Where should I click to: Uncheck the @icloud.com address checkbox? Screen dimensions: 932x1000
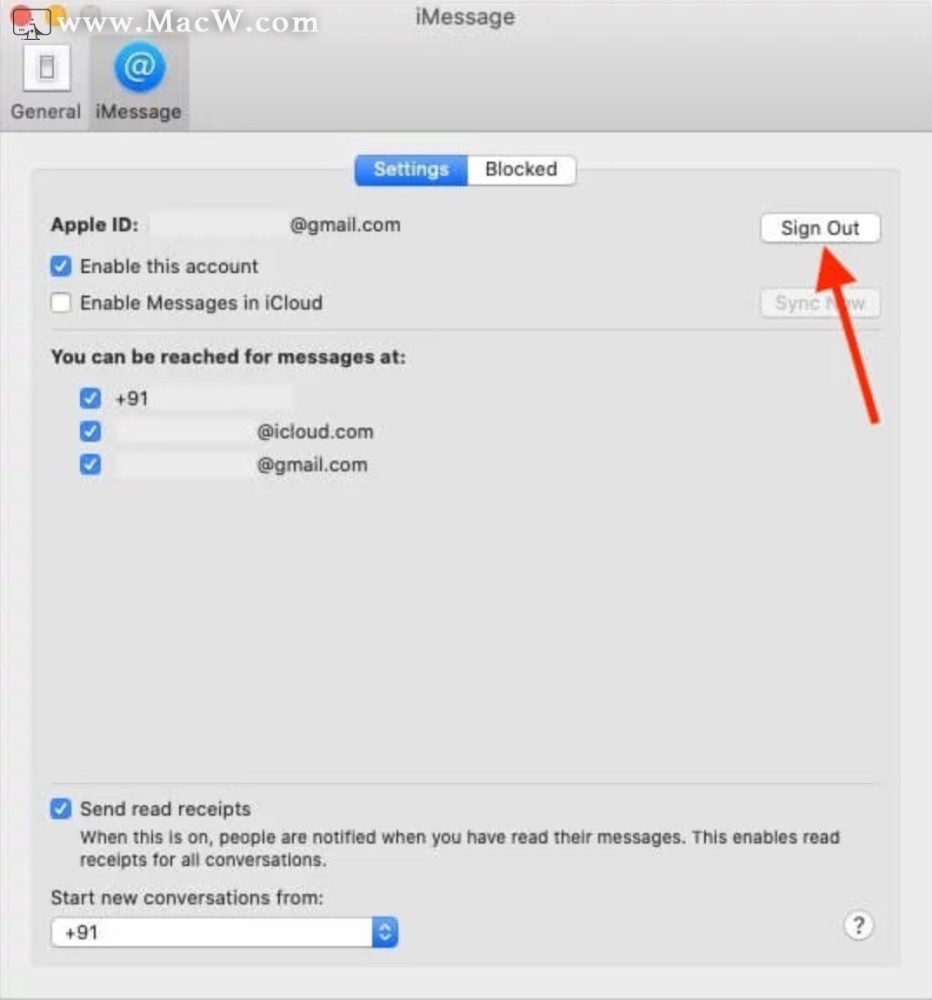click(91, 431)
